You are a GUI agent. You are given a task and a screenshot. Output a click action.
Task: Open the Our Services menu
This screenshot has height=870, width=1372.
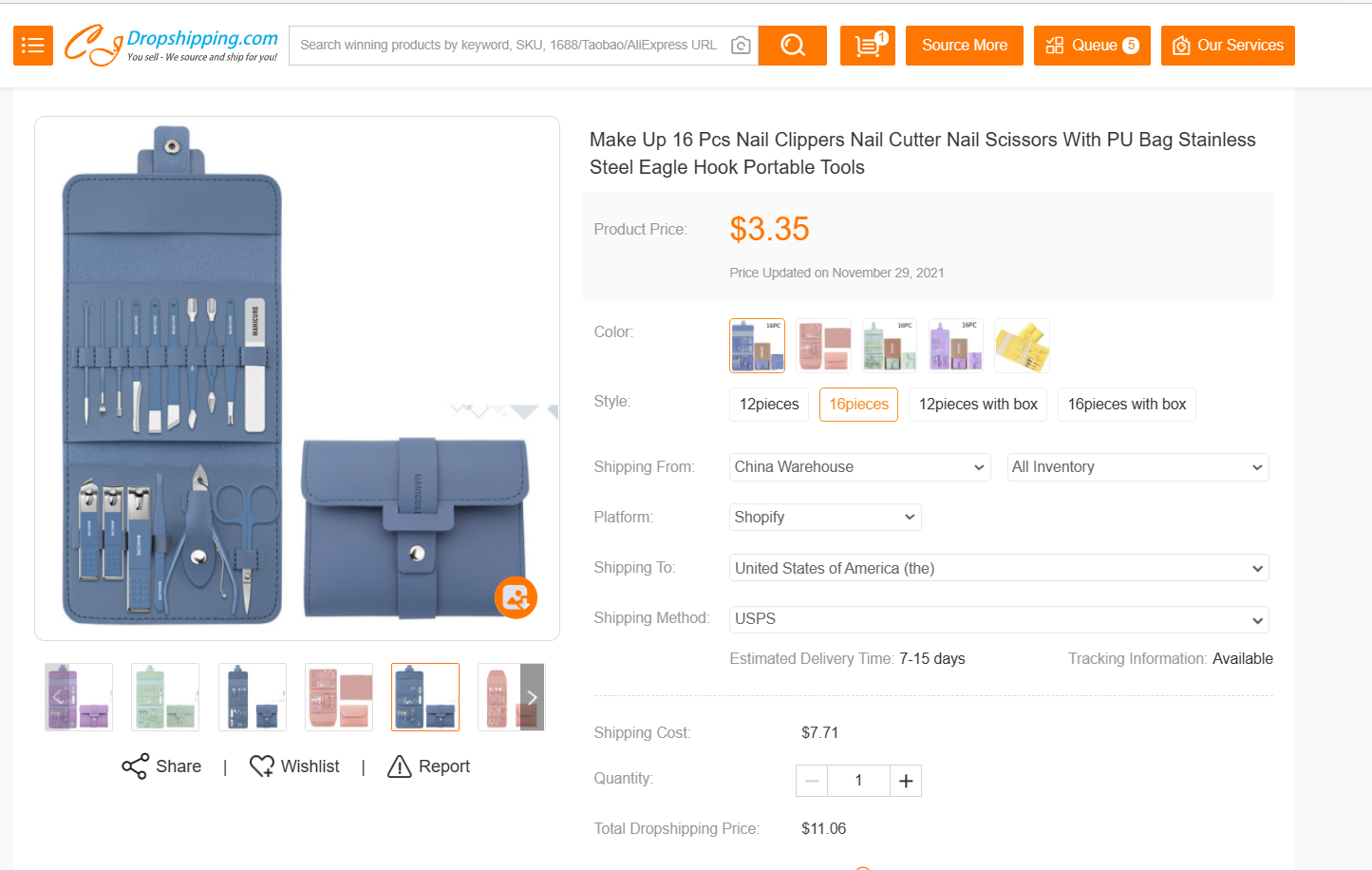point(1228,46)
